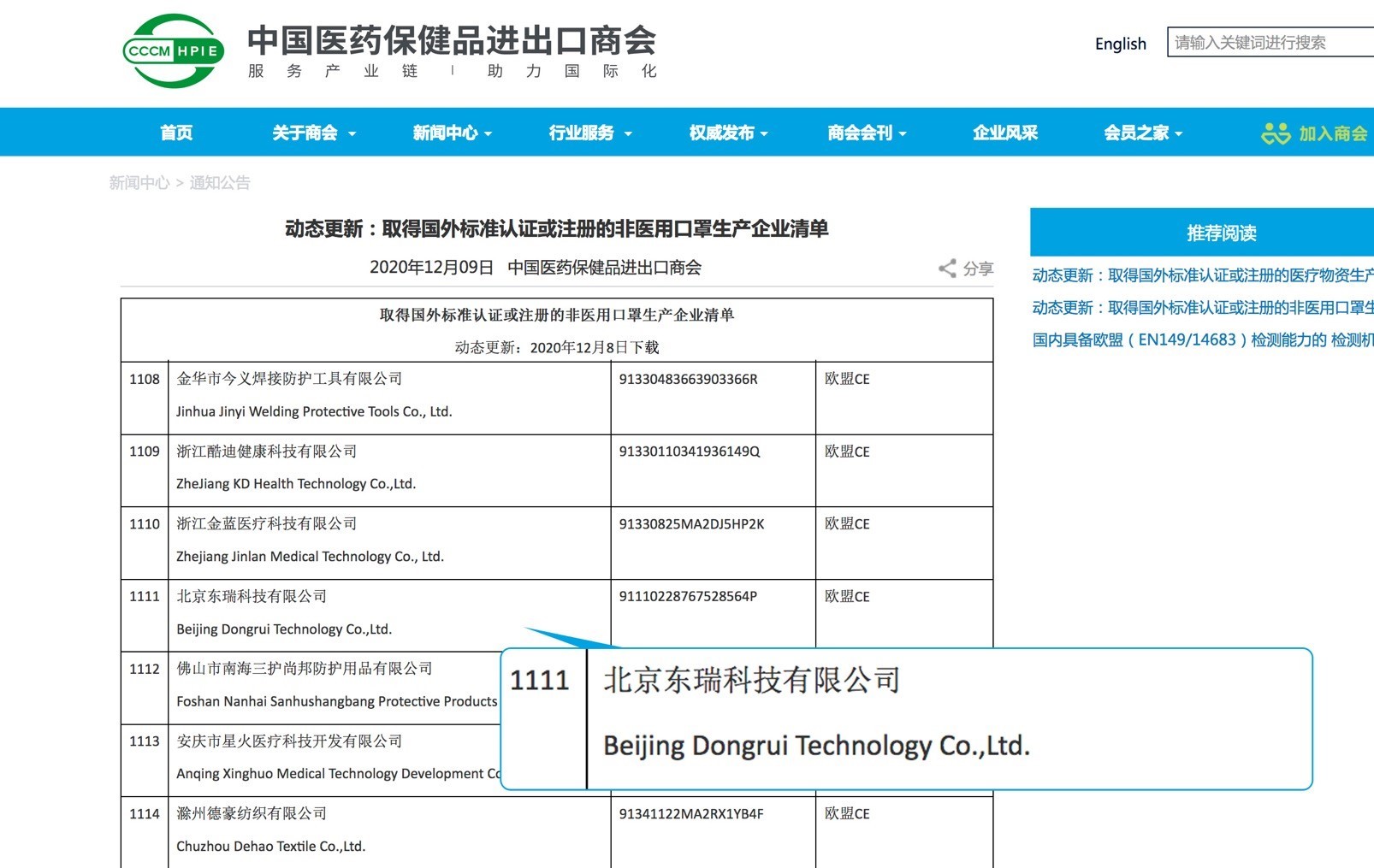Expand the 行业服务 dropdown menu
Image resolution: width=1374 pixels, height=868 pixels.
[590, 133]
